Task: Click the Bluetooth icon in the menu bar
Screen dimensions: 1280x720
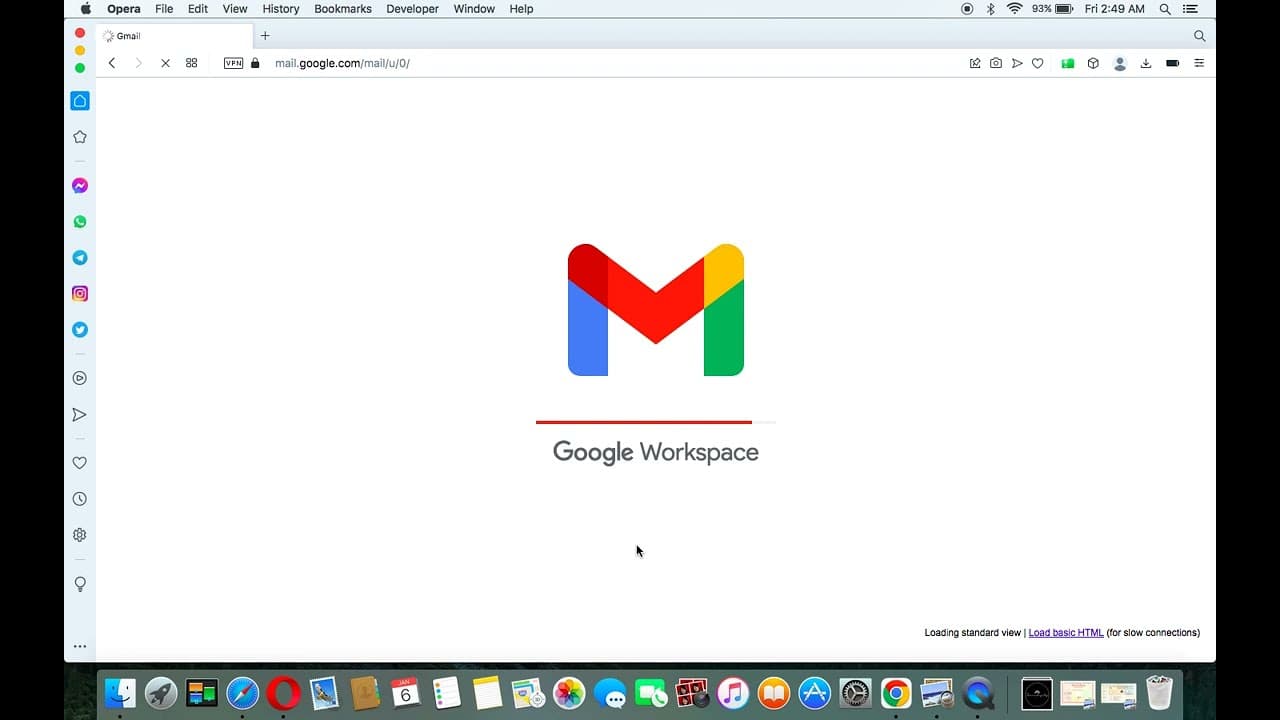Action: (991, 9)
